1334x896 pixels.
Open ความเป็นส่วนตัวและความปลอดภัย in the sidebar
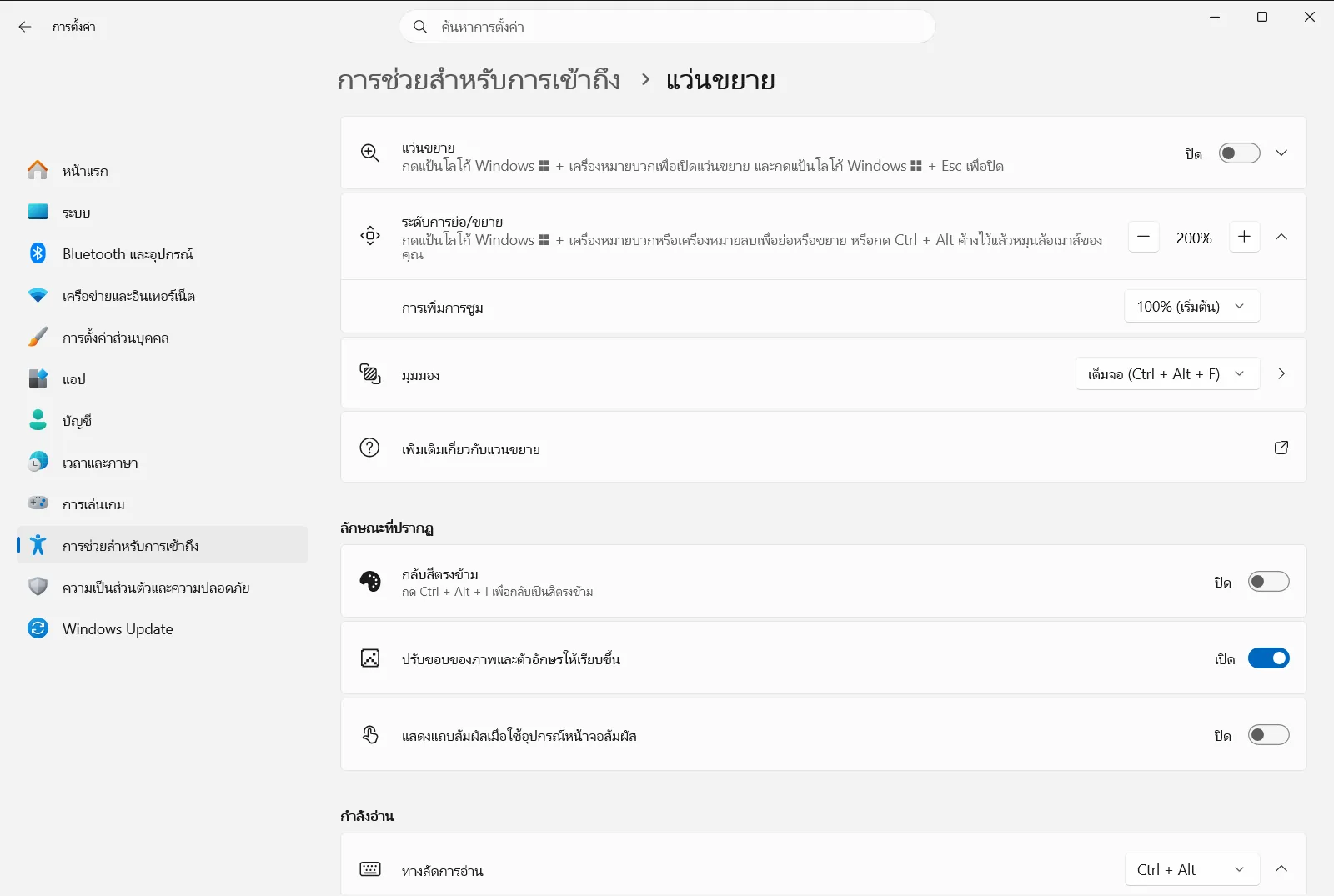pyautogui.click(x=162, y=587)
